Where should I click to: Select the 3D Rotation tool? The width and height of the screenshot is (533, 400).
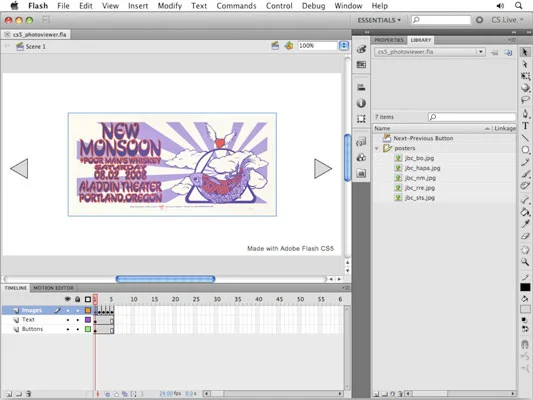[x=525, y=88]
